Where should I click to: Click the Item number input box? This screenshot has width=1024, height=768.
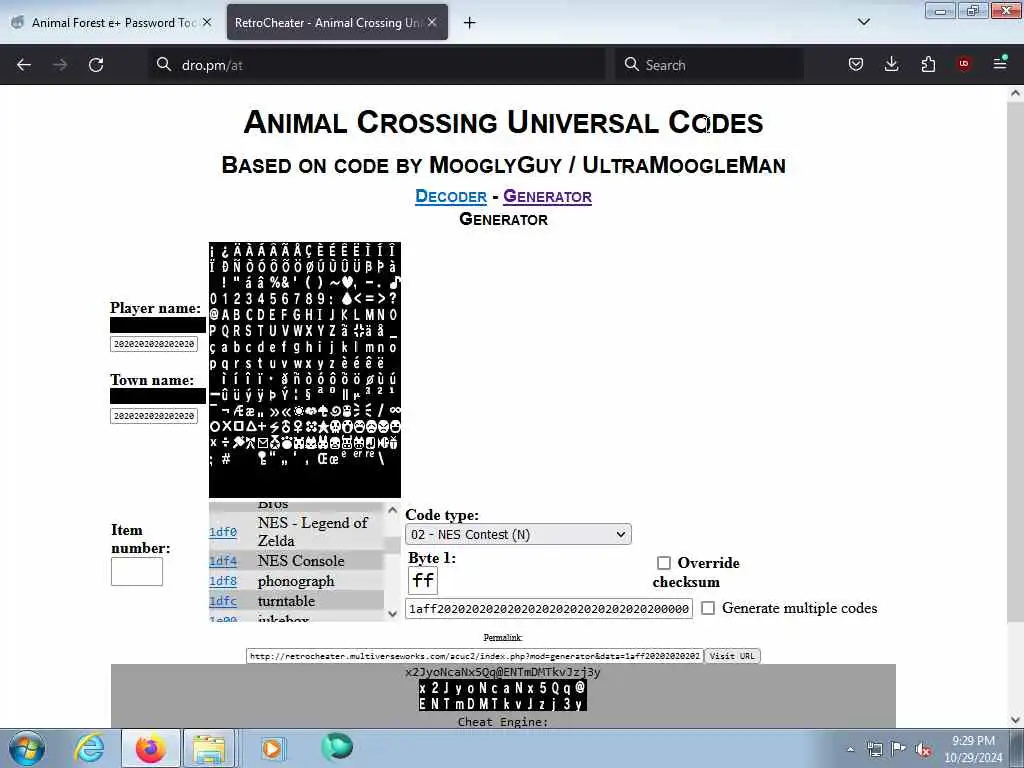coord(136,571)
